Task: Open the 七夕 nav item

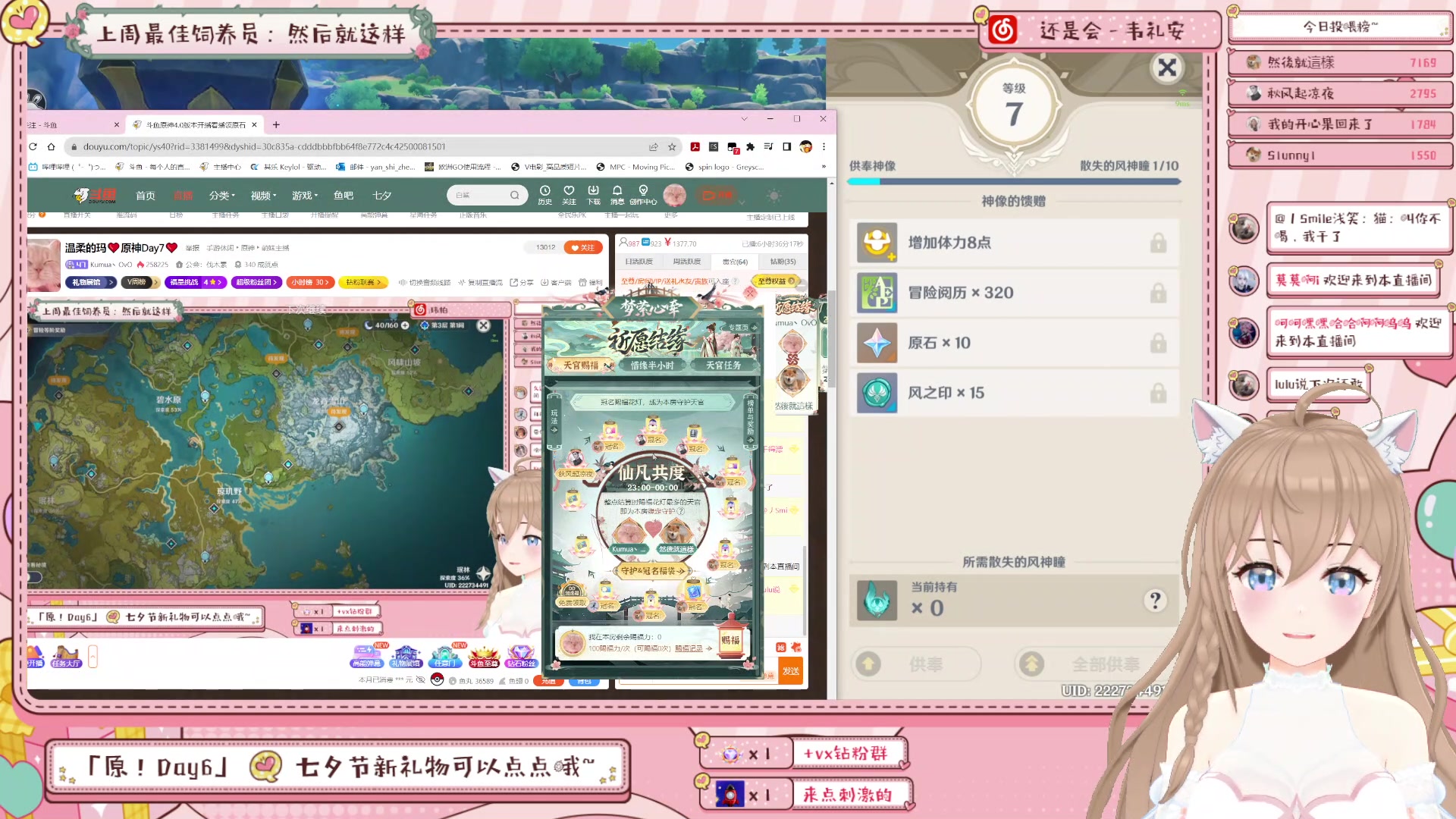Action: tap(382, 196)
